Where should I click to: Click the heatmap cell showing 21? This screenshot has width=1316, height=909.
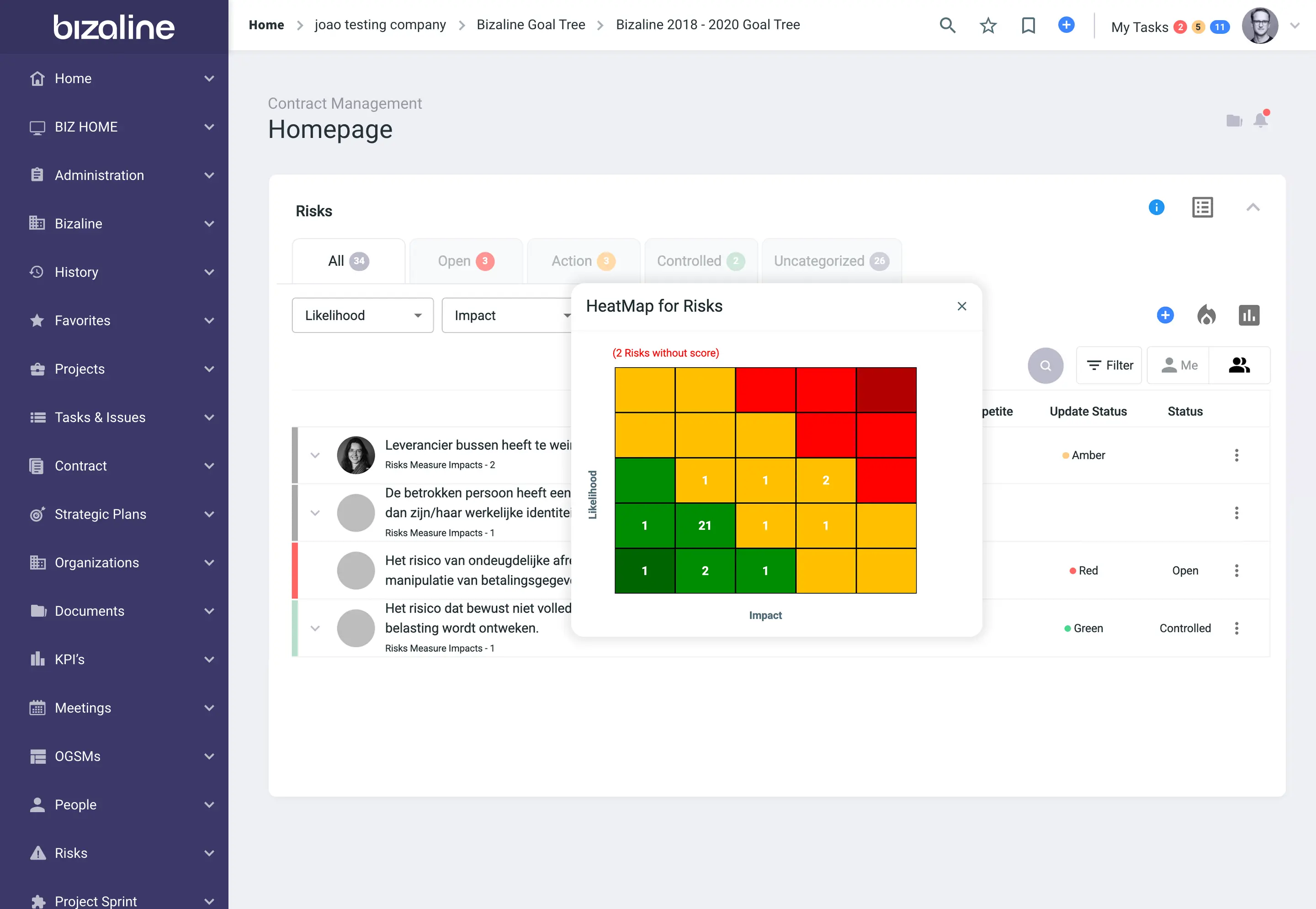tap(705, 526)
